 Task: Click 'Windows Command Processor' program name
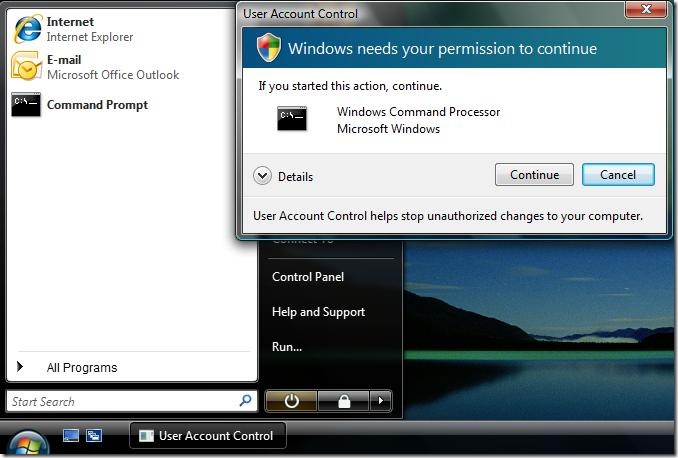419,112
